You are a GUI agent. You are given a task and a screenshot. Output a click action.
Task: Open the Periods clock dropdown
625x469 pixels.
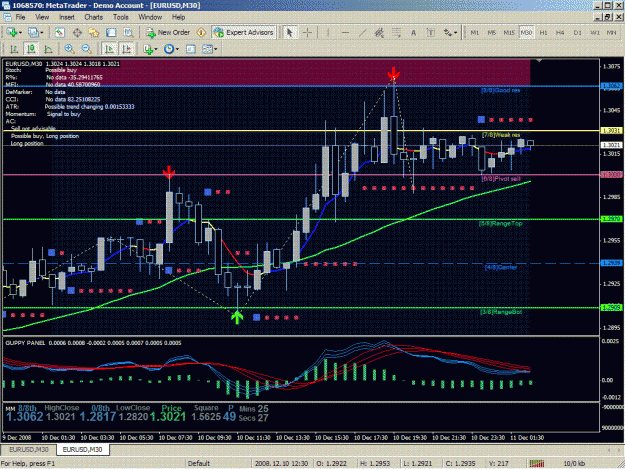(171, 49)
